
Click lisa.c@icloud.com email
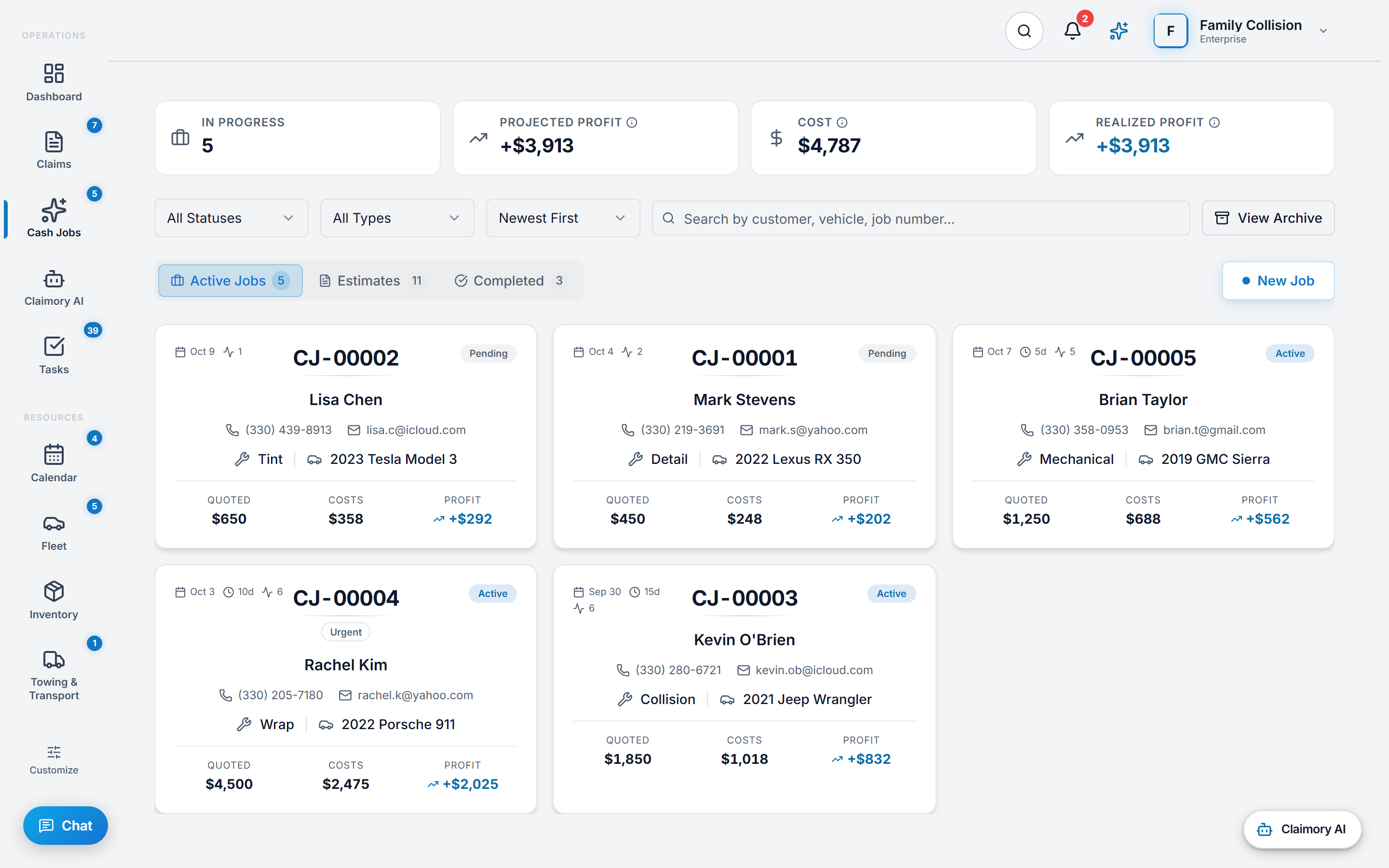click(416, 430)
